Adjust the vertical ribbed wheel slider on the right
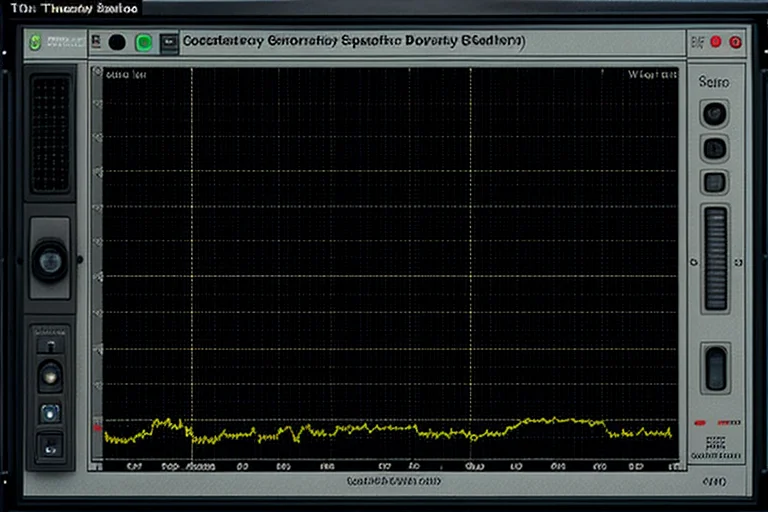The image size is (768, 512). pos(716,258)
